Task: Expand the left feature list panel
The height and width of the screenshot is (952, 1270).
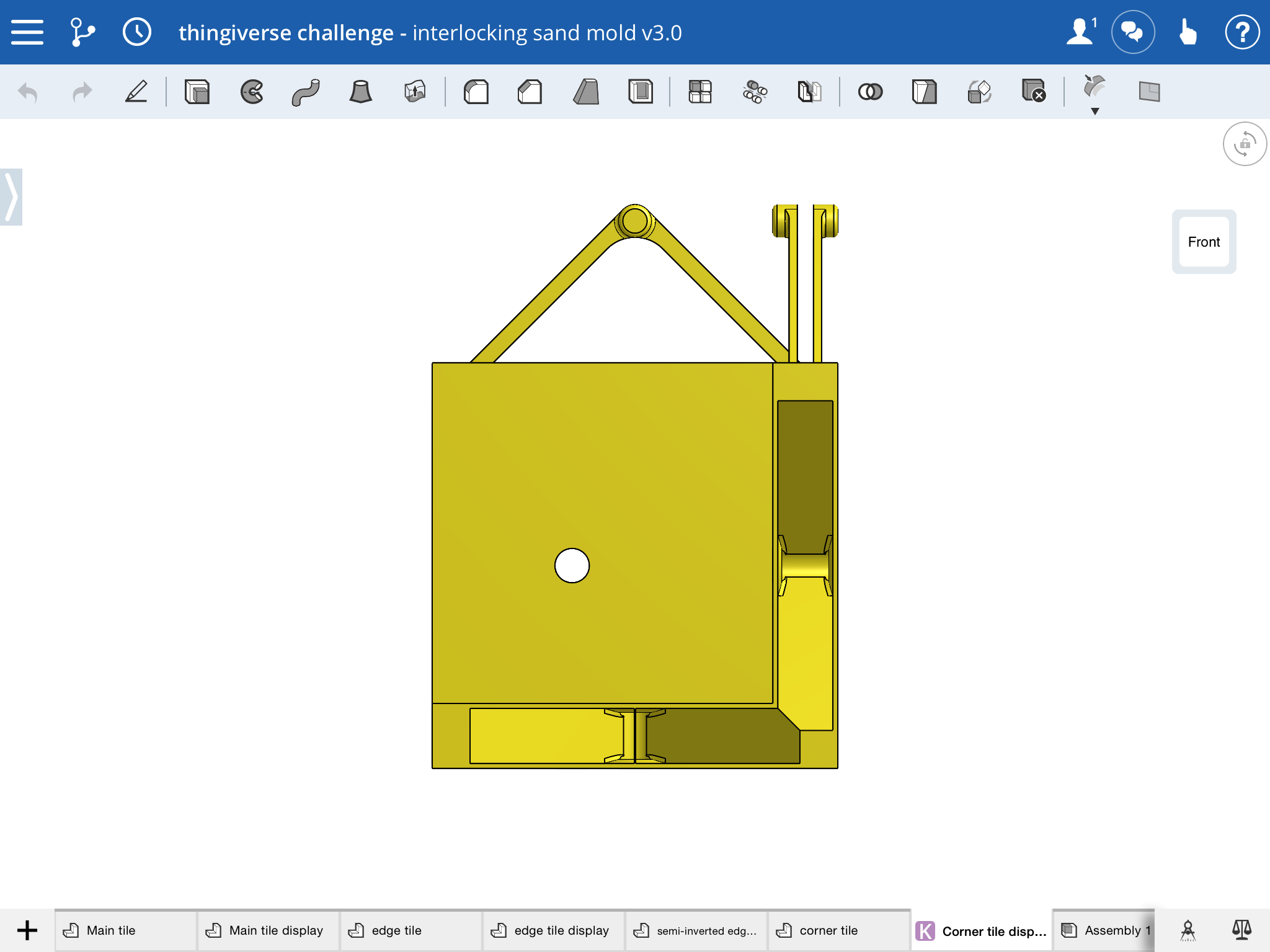Action: [11, 197]
